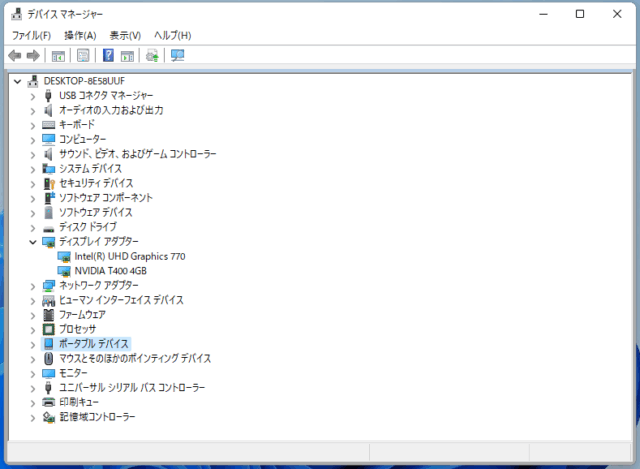Click the speaker icon for オーディオの入力および出力
Screen dimensions: 640x469
pos(48,110)
